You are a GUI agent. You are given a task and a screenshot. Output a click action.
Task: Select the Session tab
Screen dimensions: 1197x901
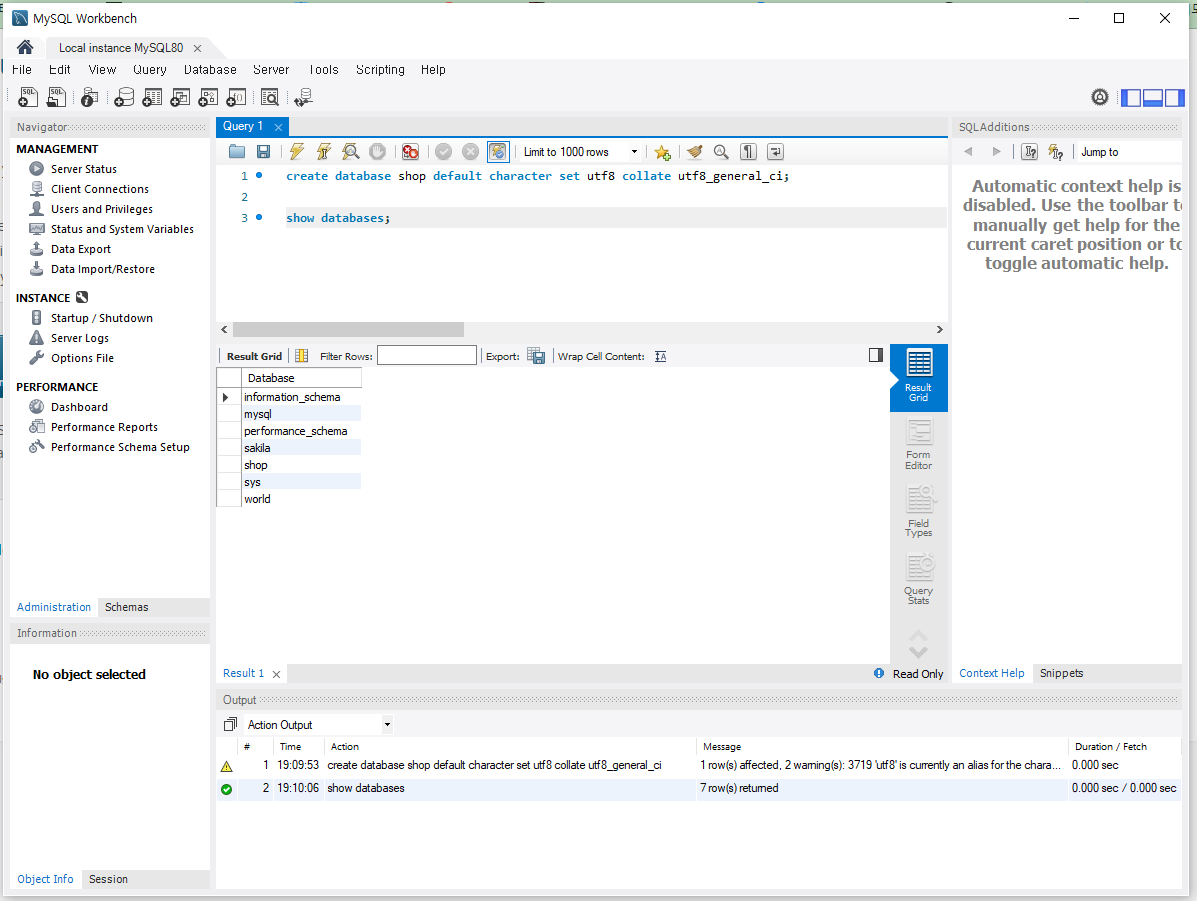[108, 879]
